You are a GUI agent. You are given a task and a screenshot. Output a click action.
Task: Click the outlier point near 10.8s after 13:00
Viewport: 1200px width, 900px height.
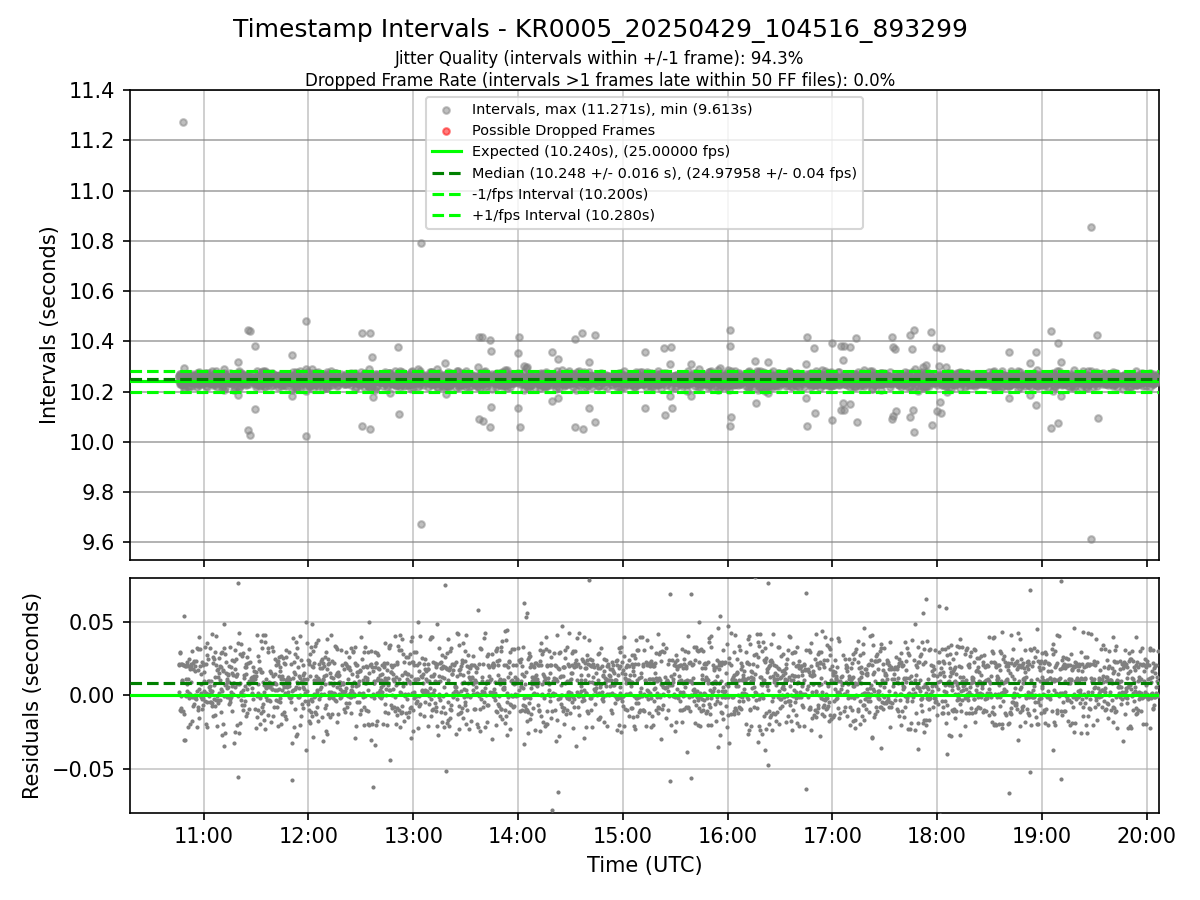coord(421,243)
